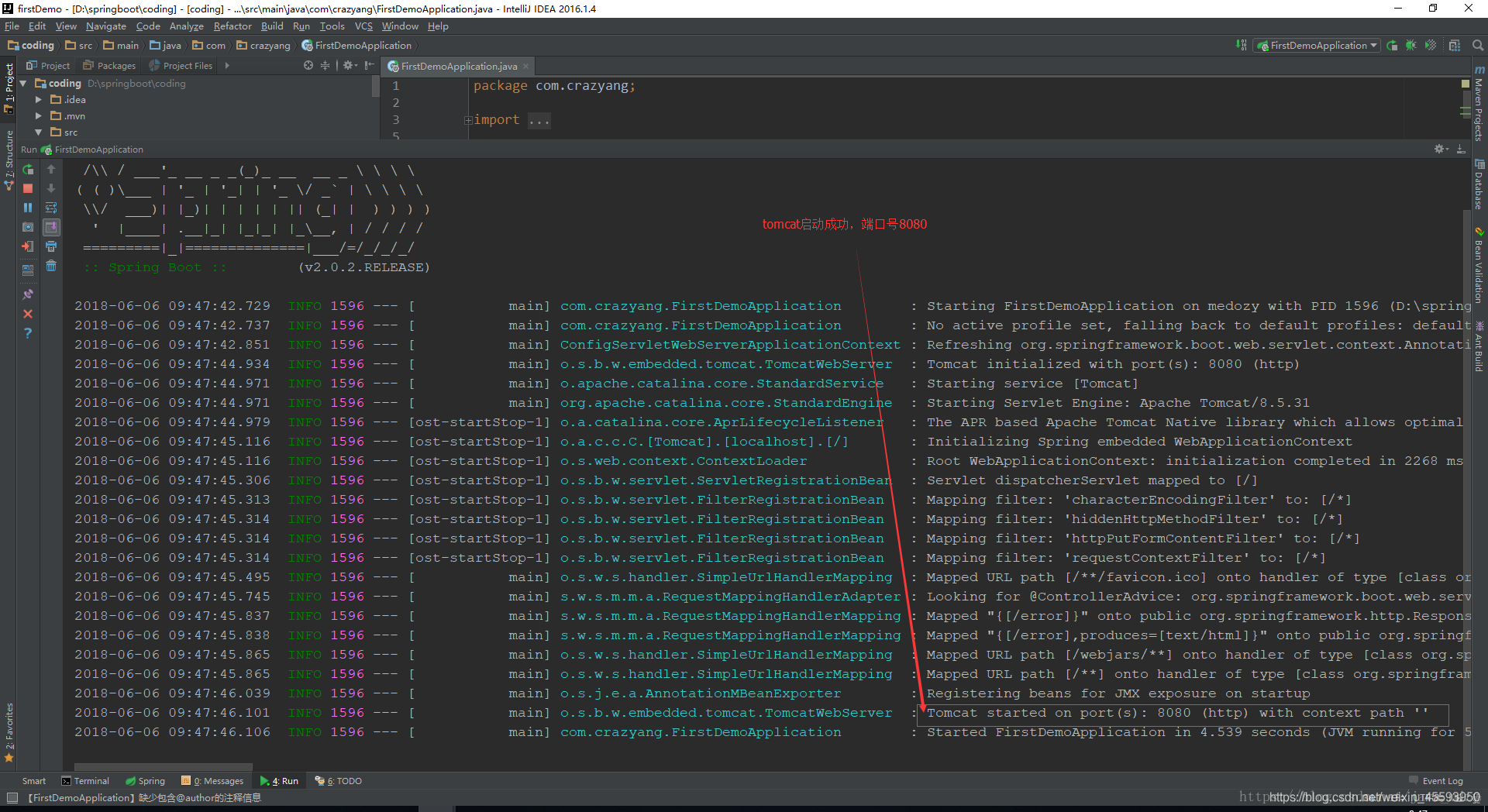Click the main breadcrumb in navigation bar
This screenshot has height=812, width=1488.
coord(121,46)
